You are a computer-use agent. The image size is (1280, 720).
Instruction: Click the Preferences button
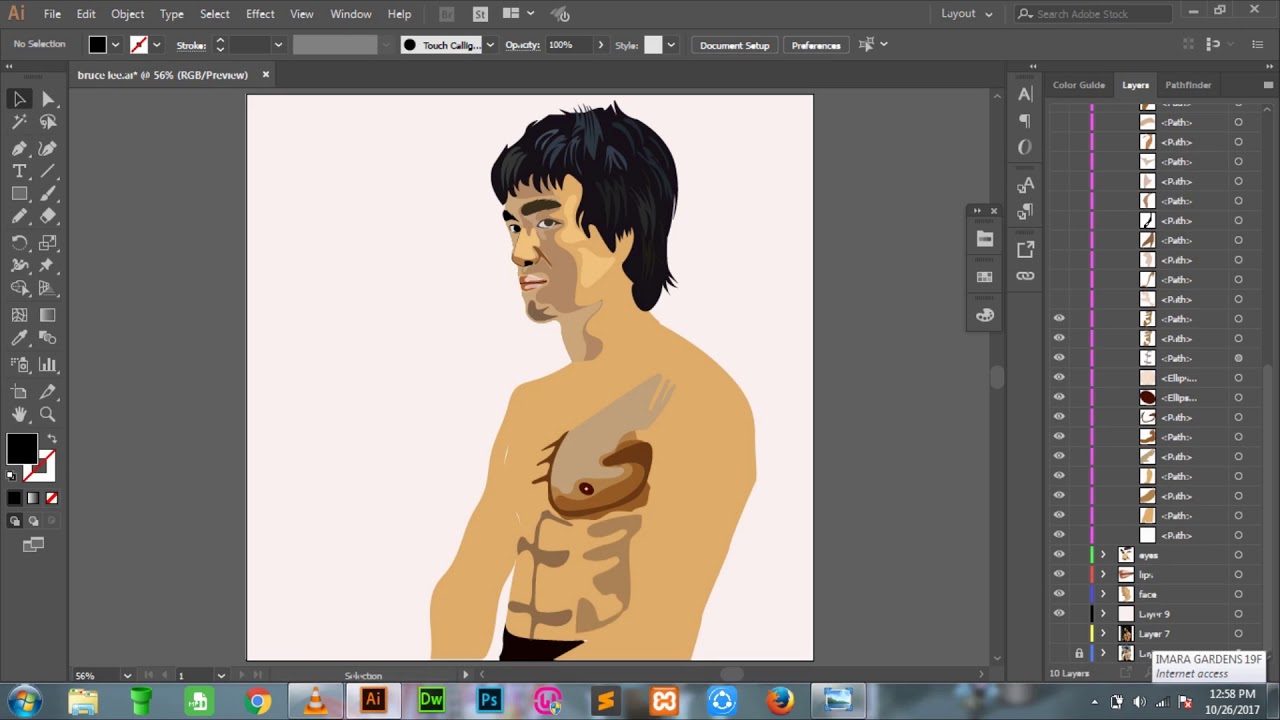(816, 45)
